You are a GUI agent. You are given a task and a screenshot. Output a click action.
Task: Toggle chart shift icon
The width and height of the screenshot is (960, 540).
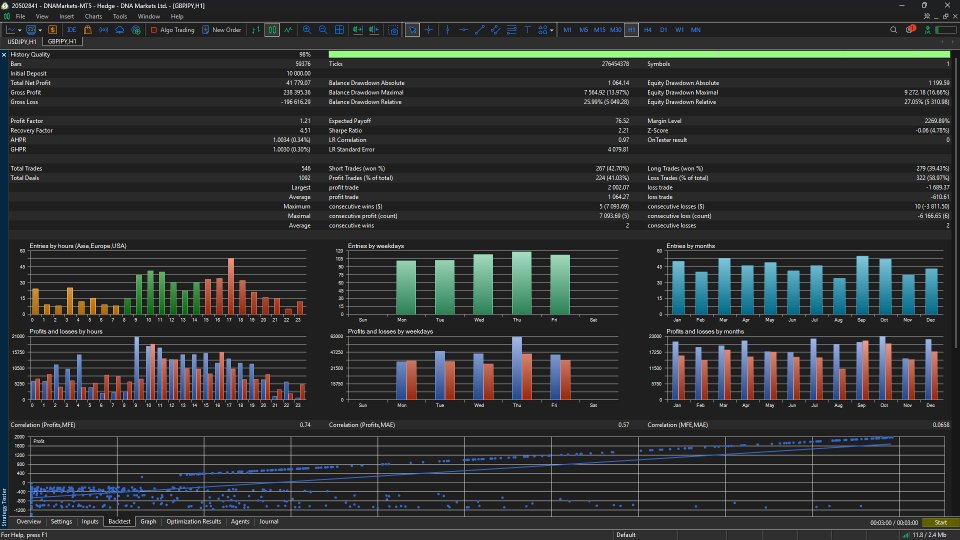point(373,30)
